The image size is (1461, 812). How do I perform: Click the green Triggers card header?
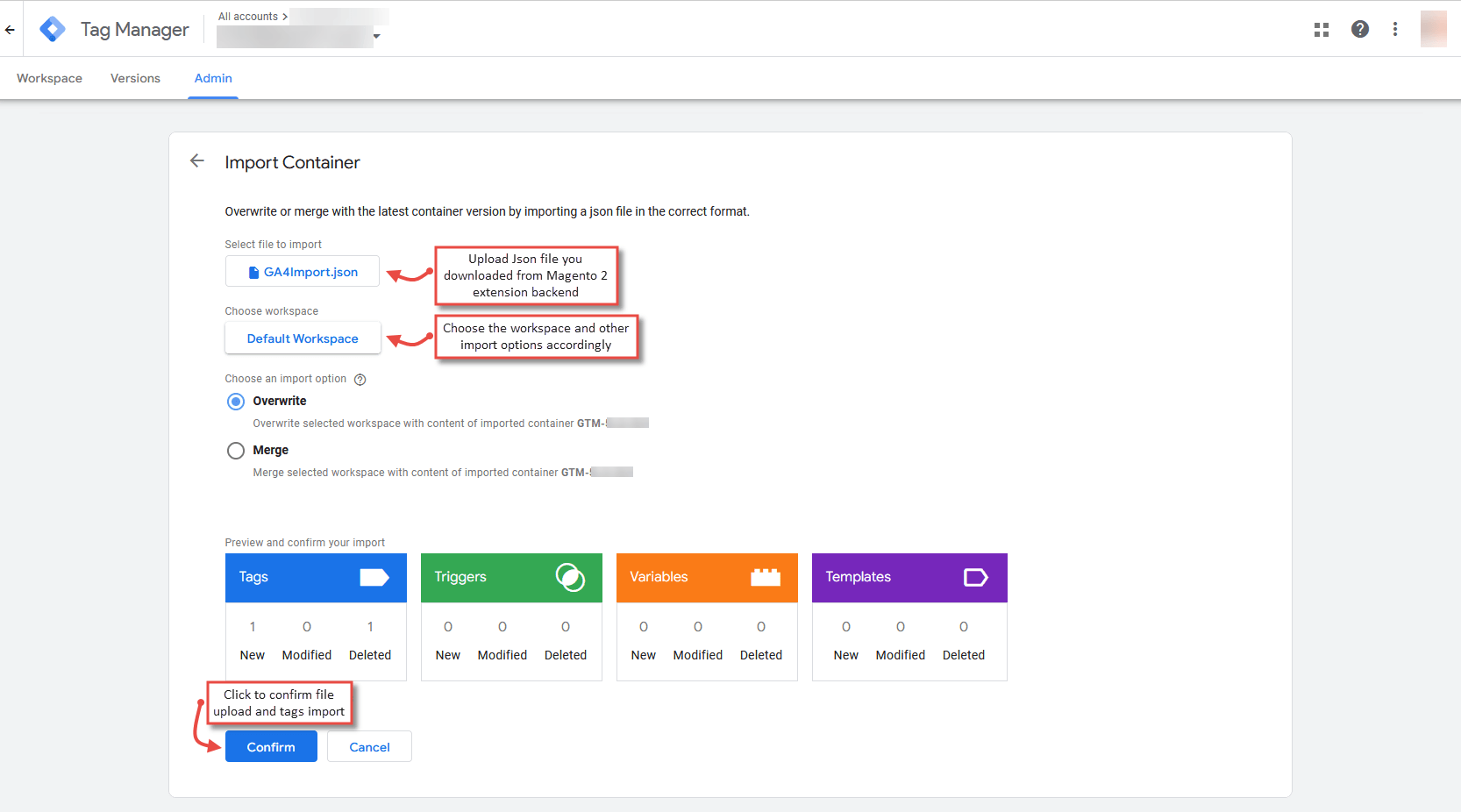(511, 577)
